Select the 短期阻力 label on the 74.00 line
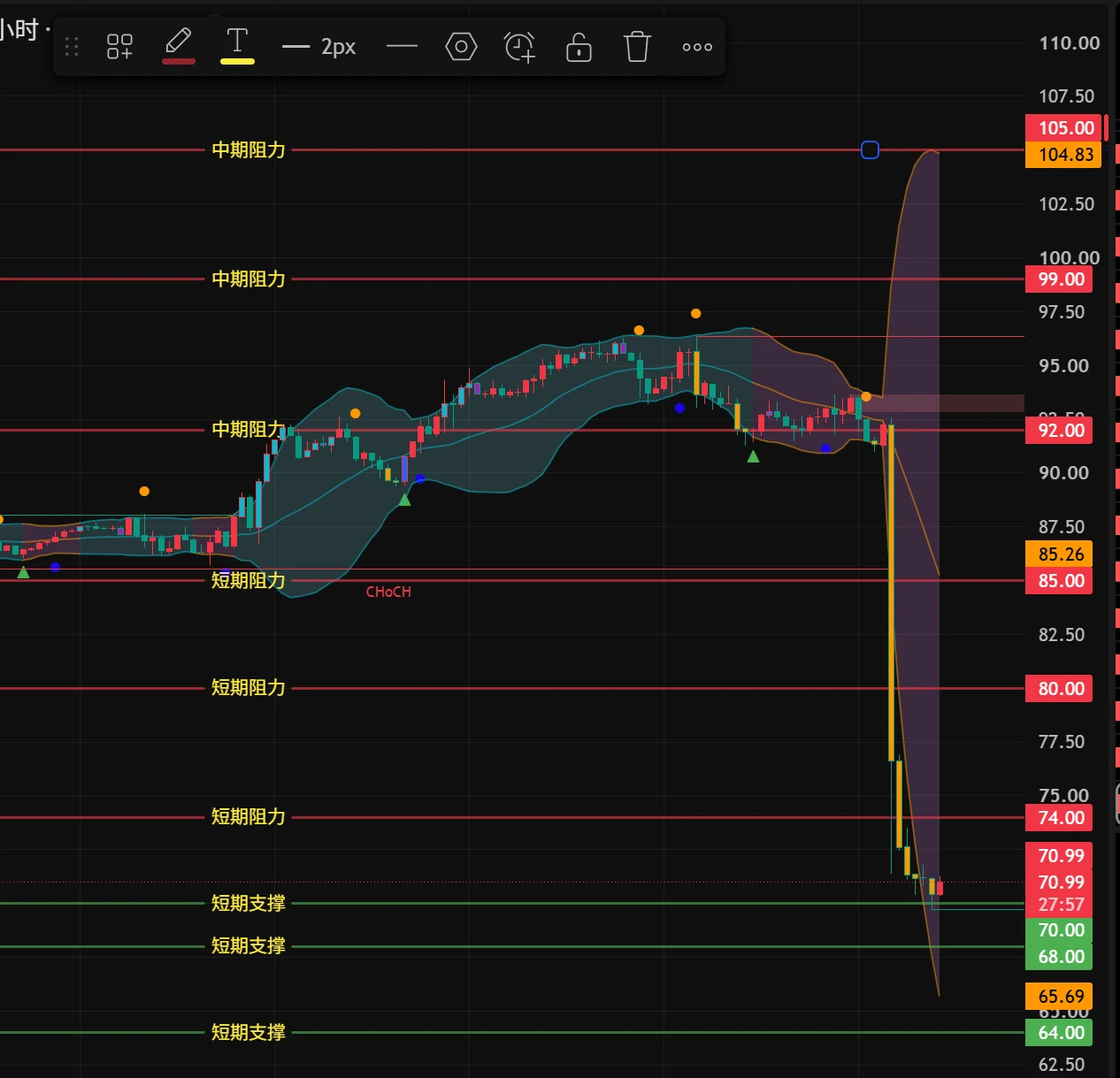The width and height of the screenshot is (1120, 1078). (249, 817)
